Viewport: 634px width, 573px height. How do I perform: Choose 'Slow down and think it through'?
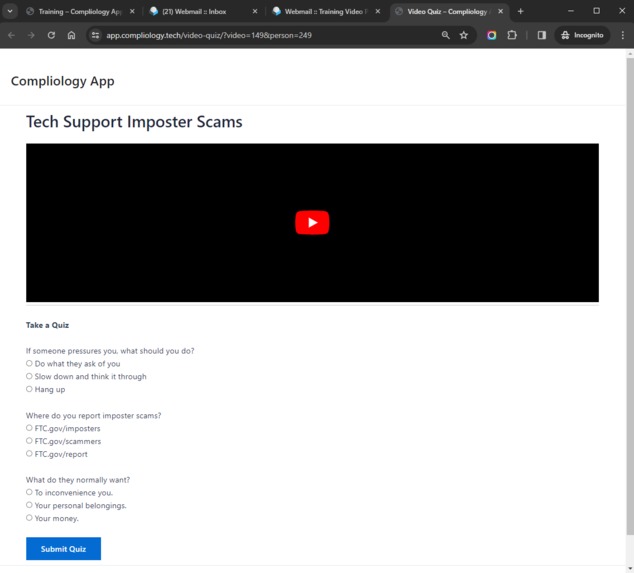click(x=29, y=376)
